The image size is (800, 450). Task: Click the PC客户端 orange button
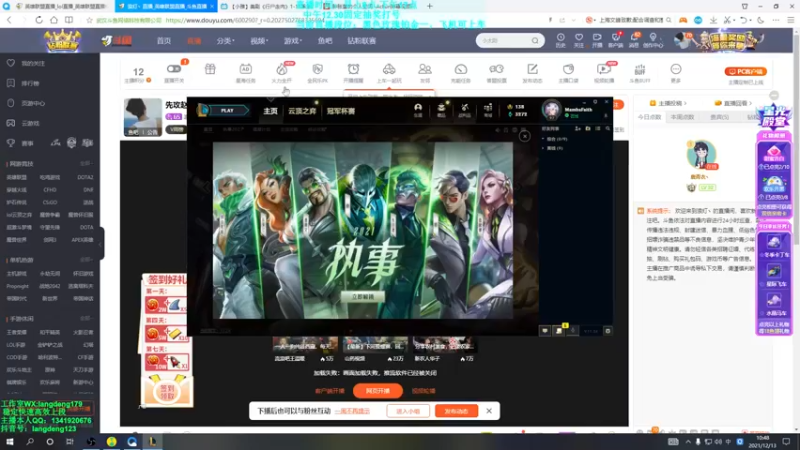tap(745, 71)
